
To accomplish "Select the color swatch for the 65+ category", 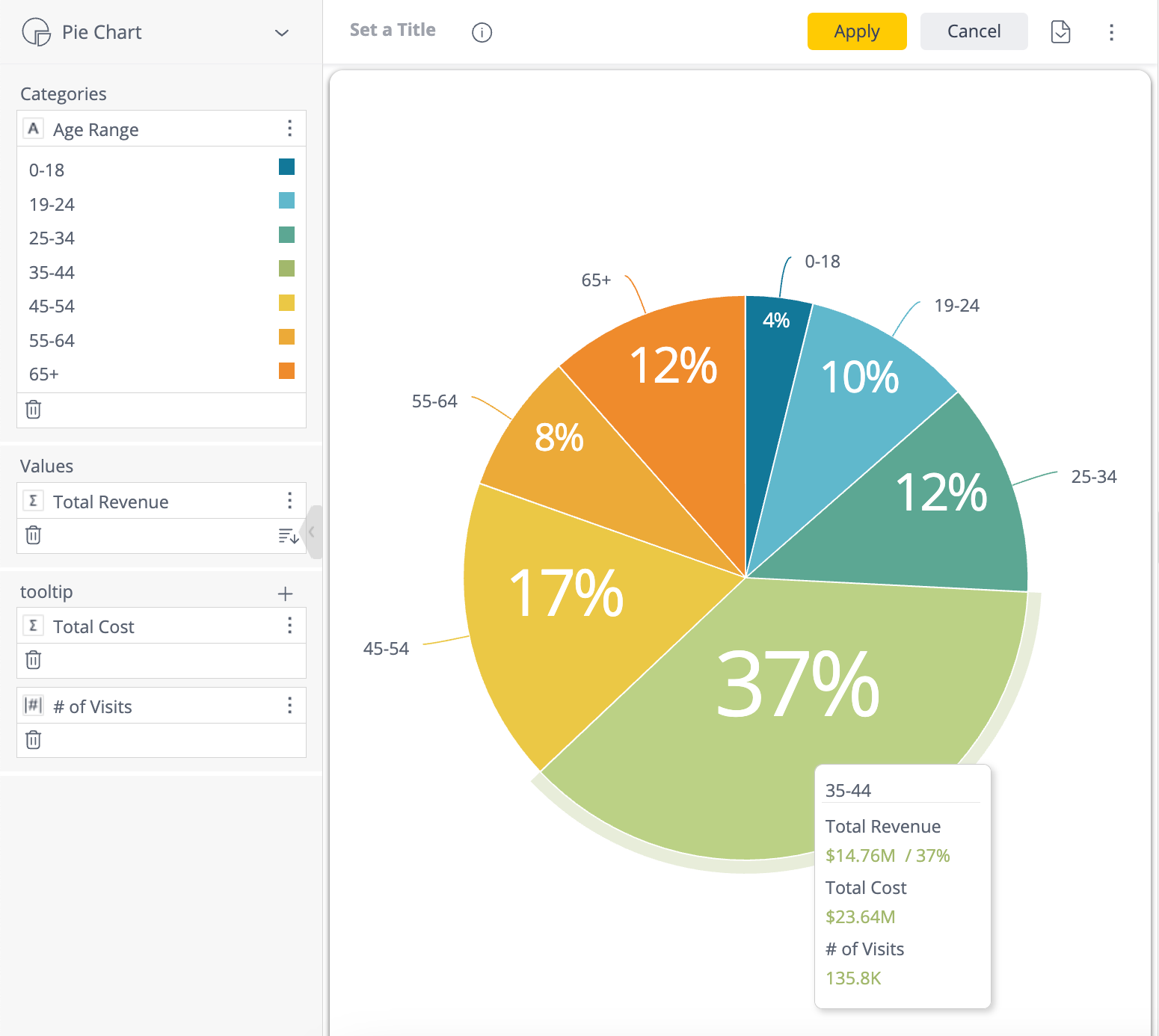I will point(286,371).
